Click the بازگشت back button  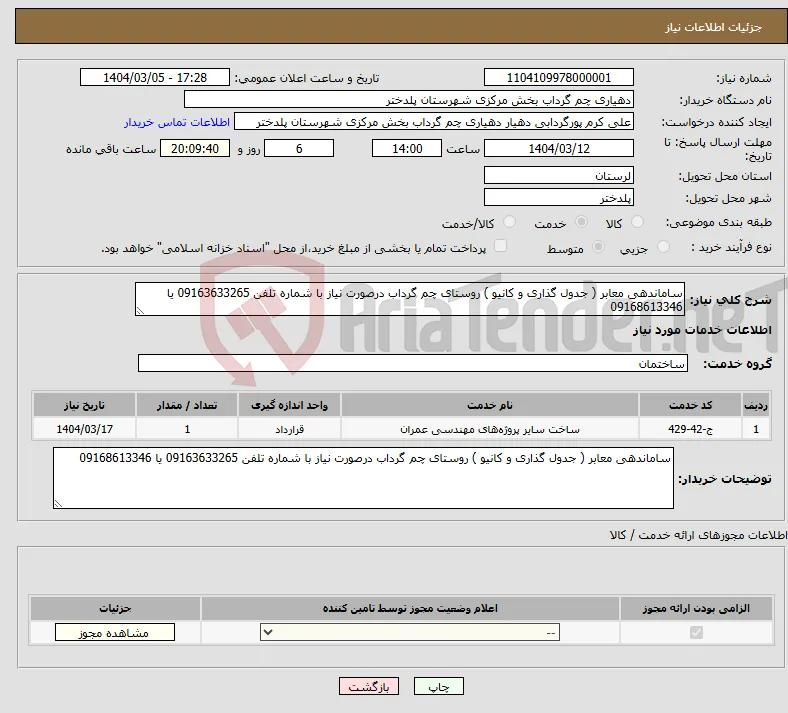[x=369, y=686]
